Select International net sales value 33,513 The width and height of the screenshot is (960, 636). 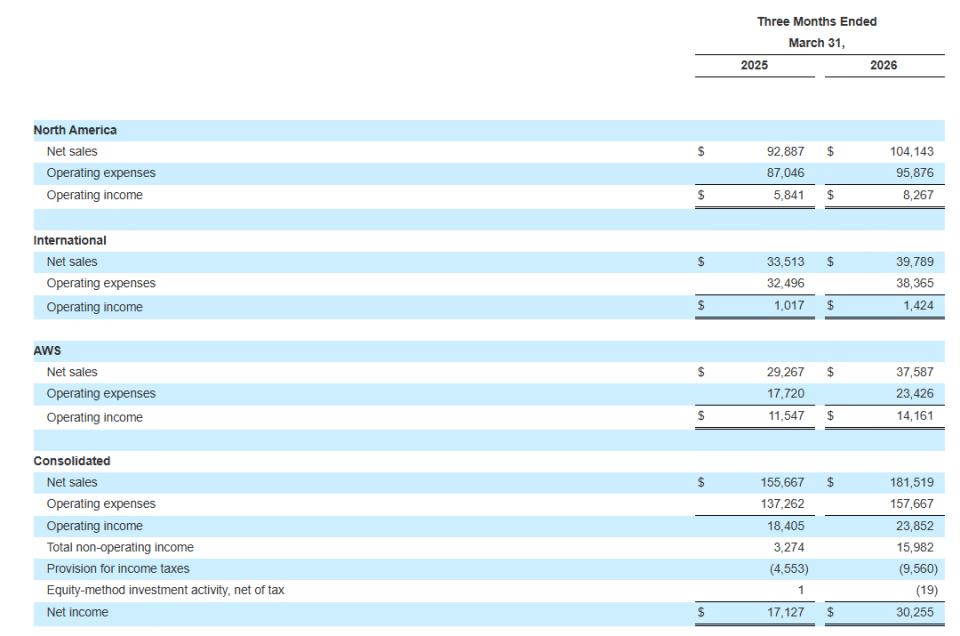[x=786, y=261]
